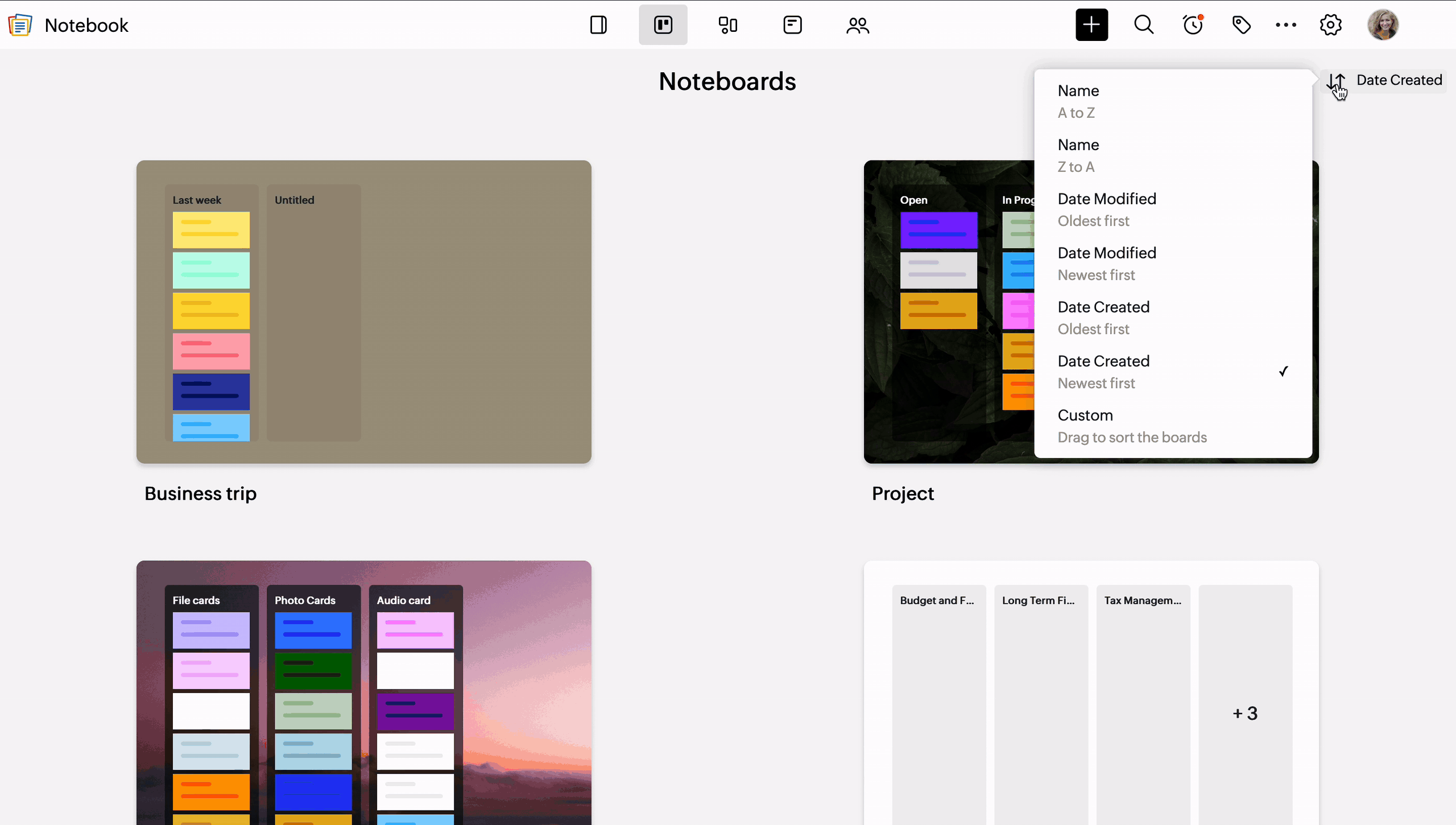Open the Business trip board title

click(x=200, y=493)
